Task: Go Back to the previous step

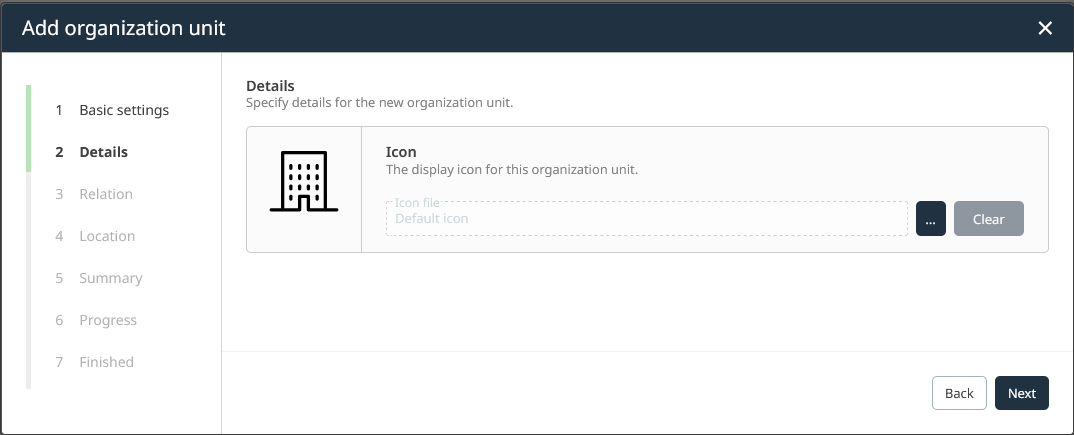Action: click(x=959, y=393)
